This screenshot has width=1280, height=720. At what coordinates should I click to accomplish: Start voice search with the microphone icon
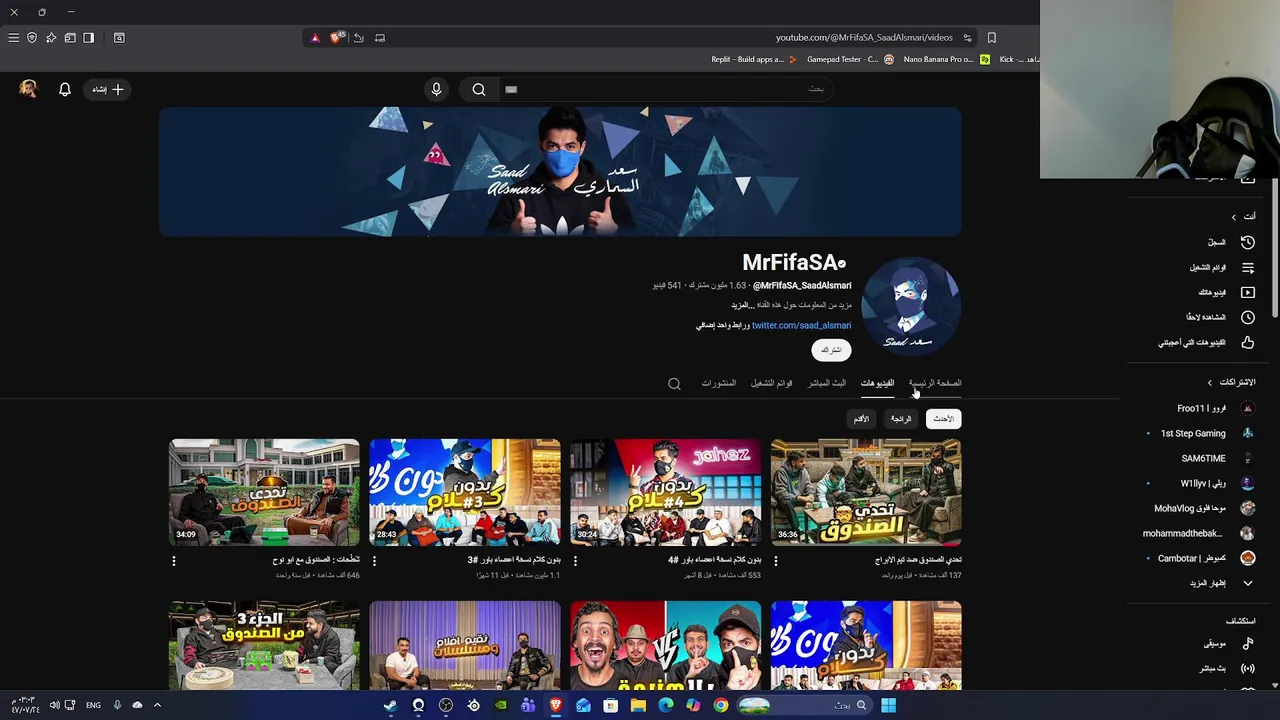click(436, 89)
